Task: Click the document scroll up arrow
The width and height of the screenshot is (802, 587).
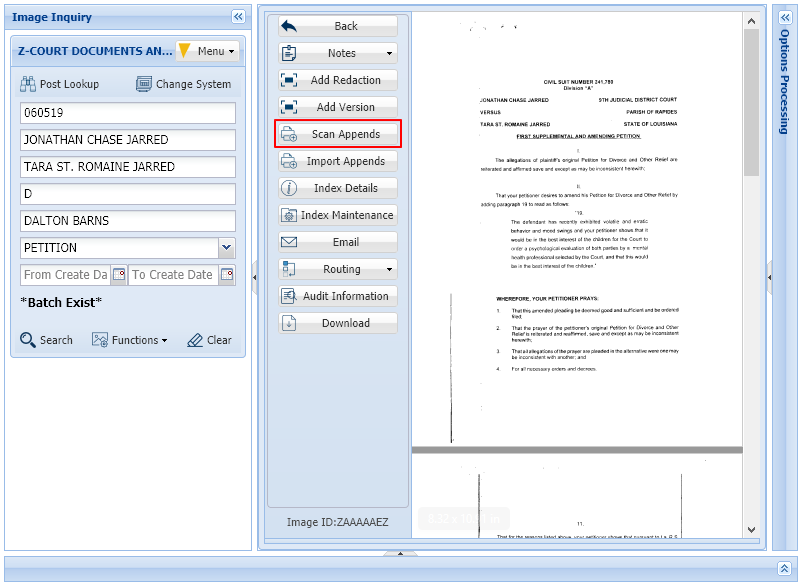Action: (x=751, y=21)
